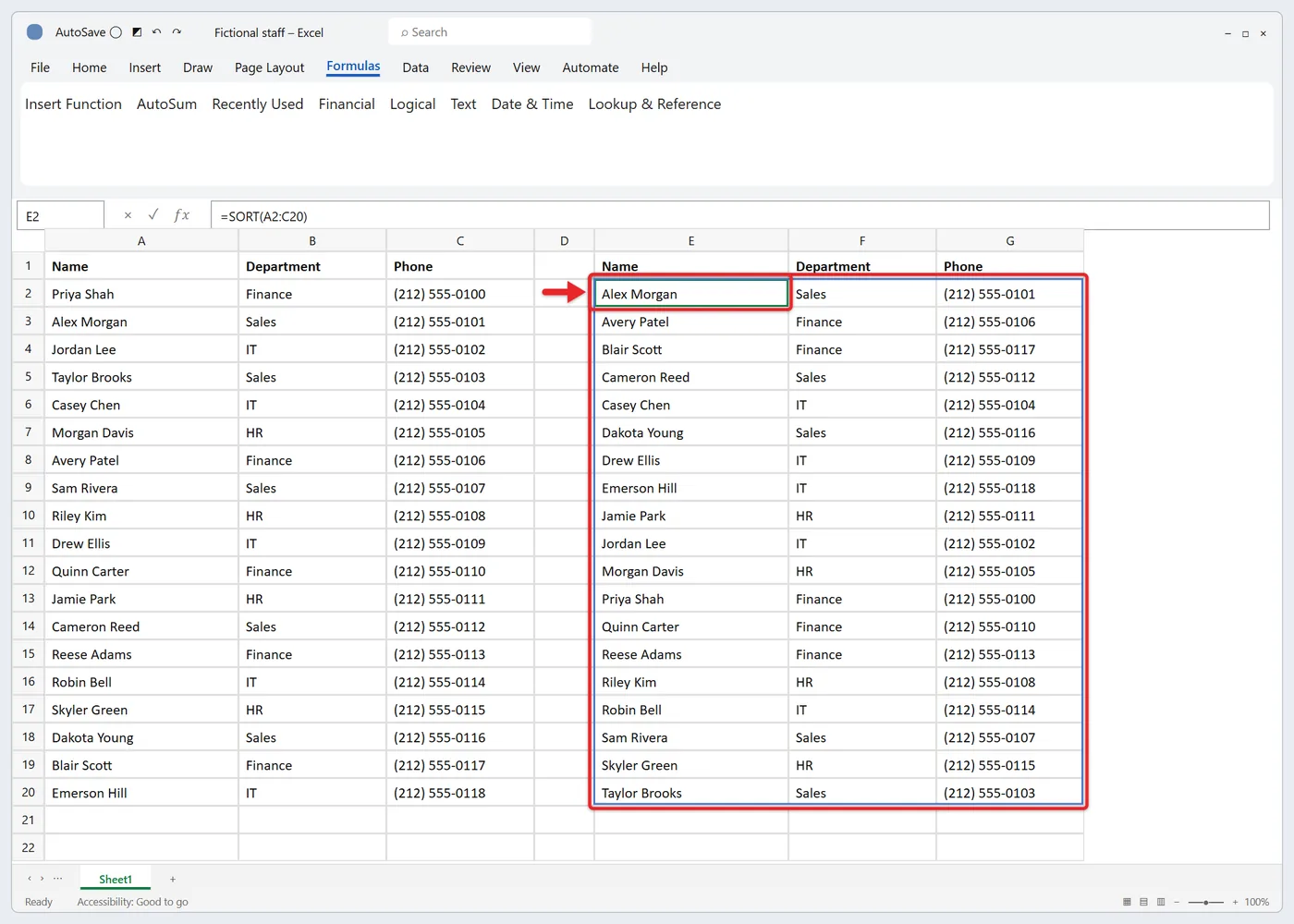Viewport: 1294px width, 924px height.
Task: Open the sheet list ellipsis
Action: (x=58, y=879)
